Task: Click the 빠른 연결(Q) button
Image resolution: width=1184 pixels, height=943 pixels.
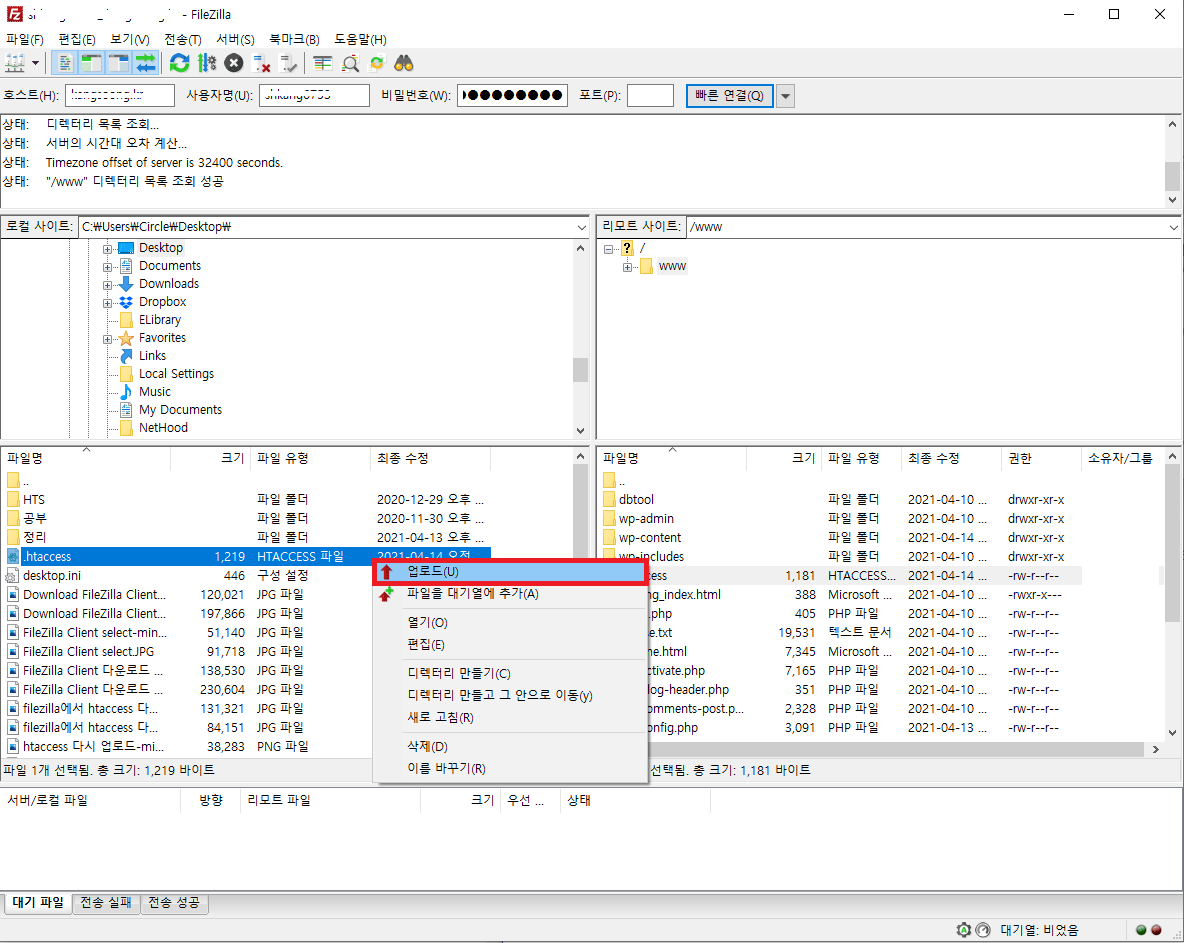Action: pos(729,96)
